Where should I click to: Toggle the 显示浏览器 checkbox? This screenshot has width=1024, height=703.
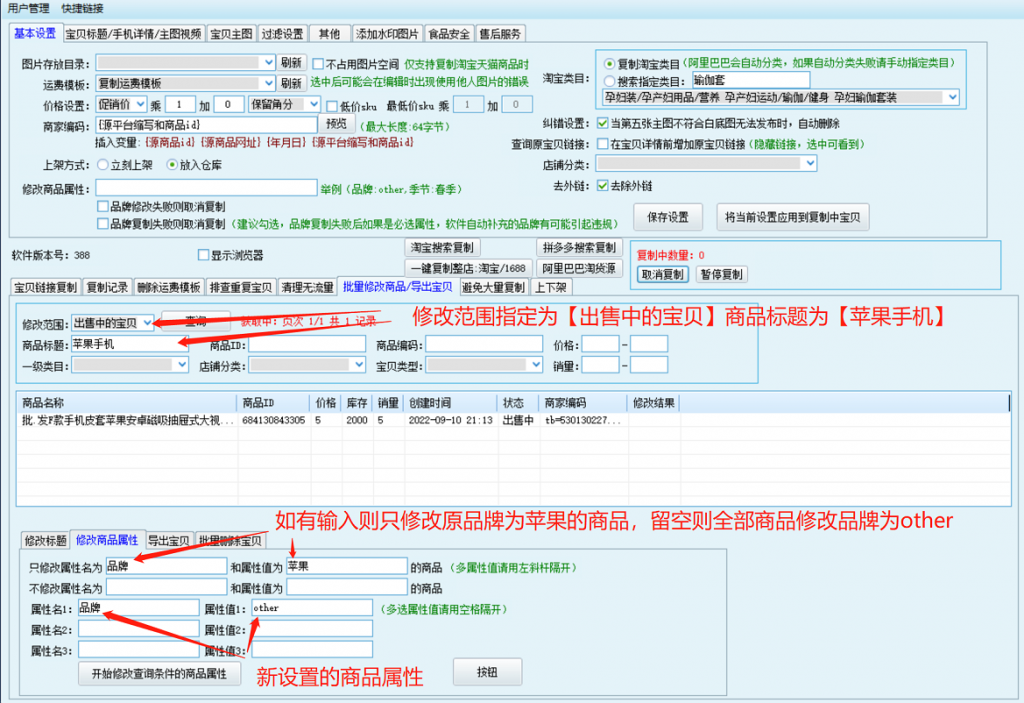[203, 255]
